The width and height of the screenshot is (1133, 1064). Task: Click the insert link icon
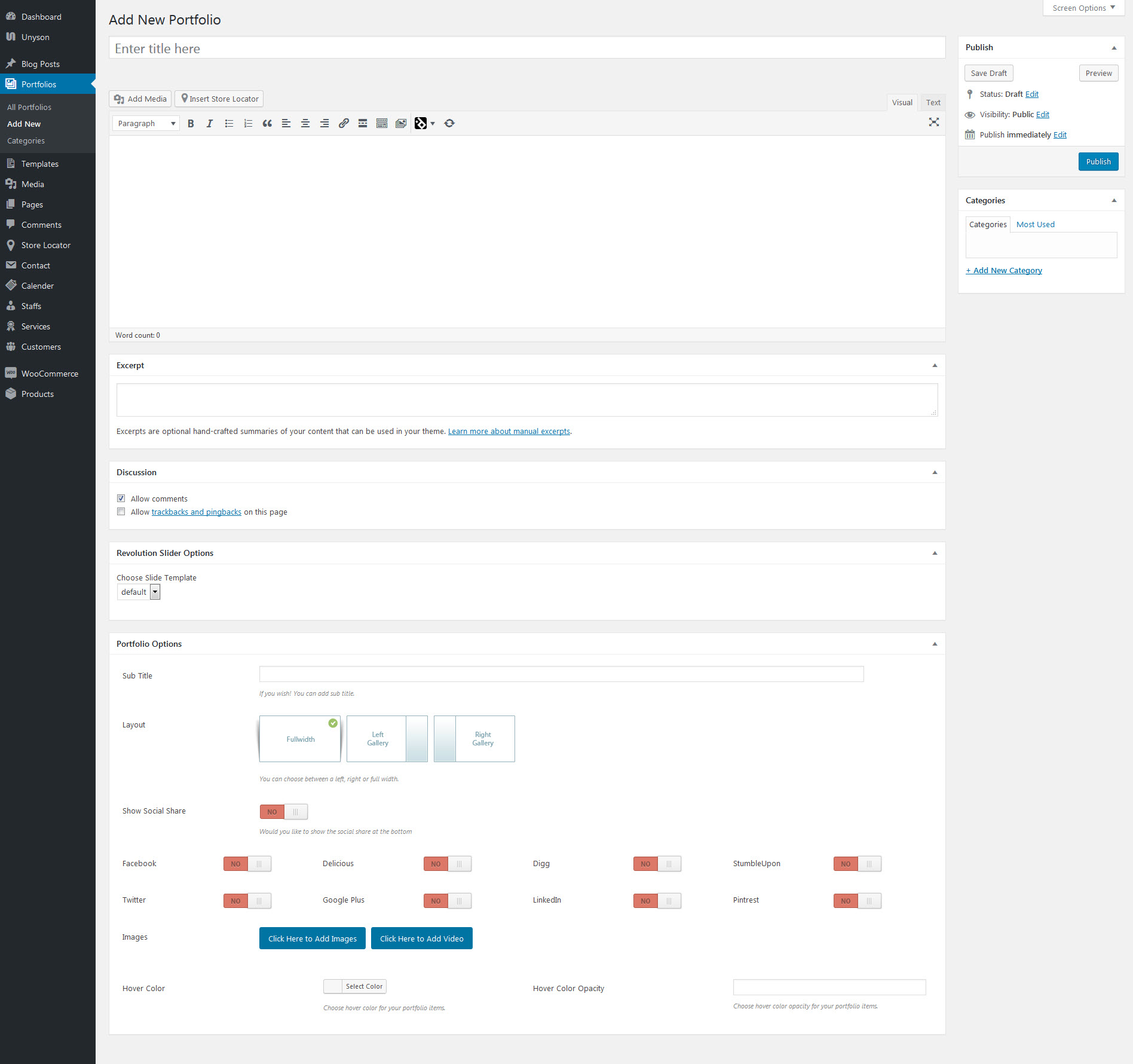tap(344, 123)
